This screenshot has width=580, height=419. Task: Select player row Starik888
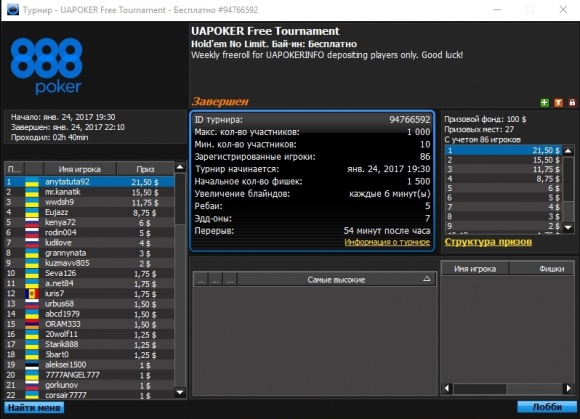pos(89,344)
